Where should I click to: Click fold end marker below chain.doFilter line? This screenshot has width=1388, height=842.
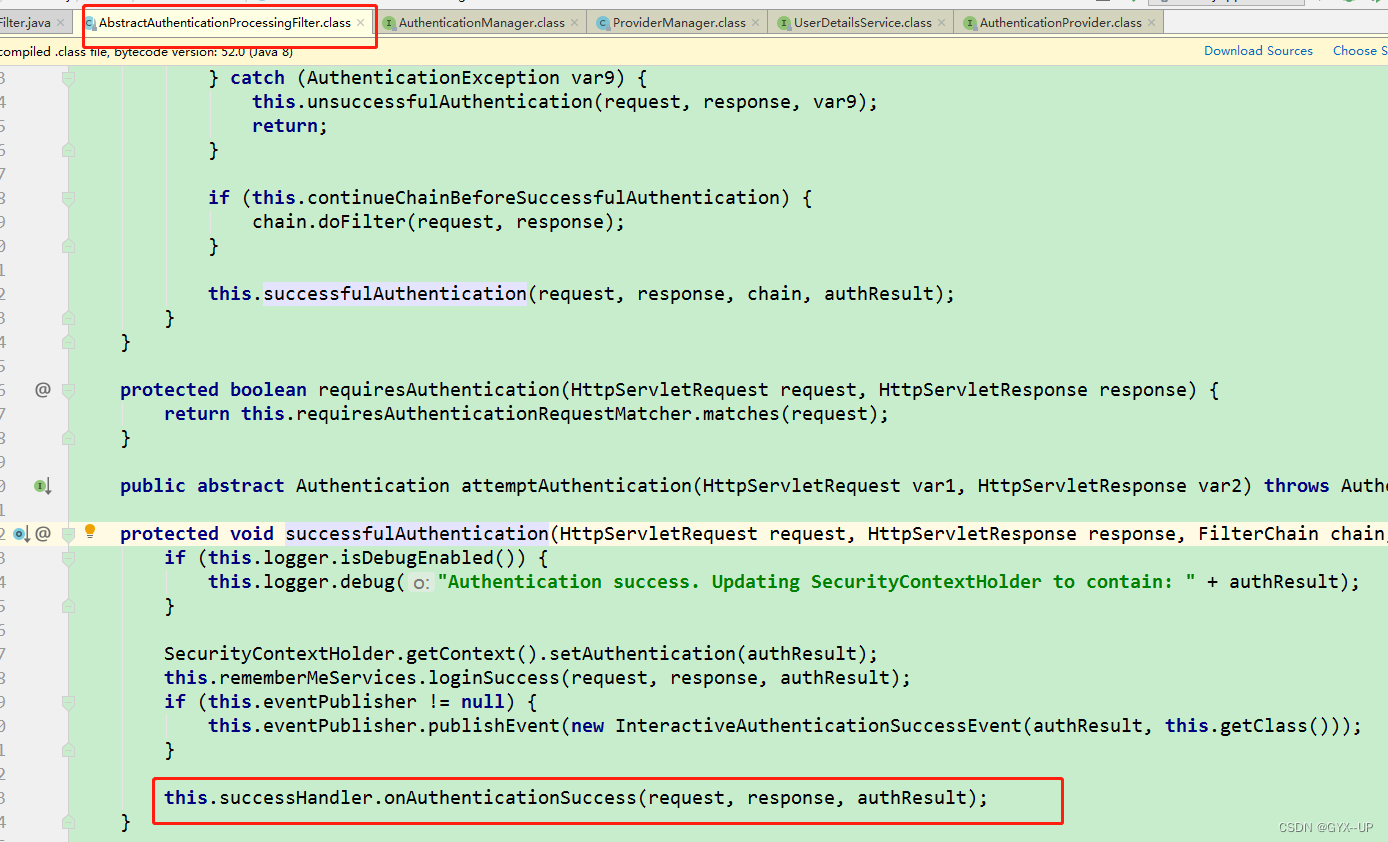click(68, 246)
